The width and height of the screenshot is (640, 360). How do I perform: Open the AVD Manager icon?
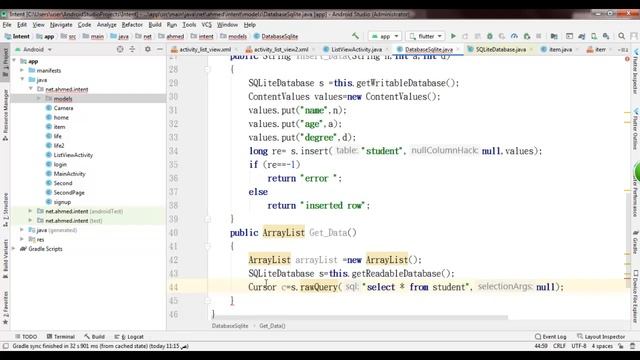594,36
